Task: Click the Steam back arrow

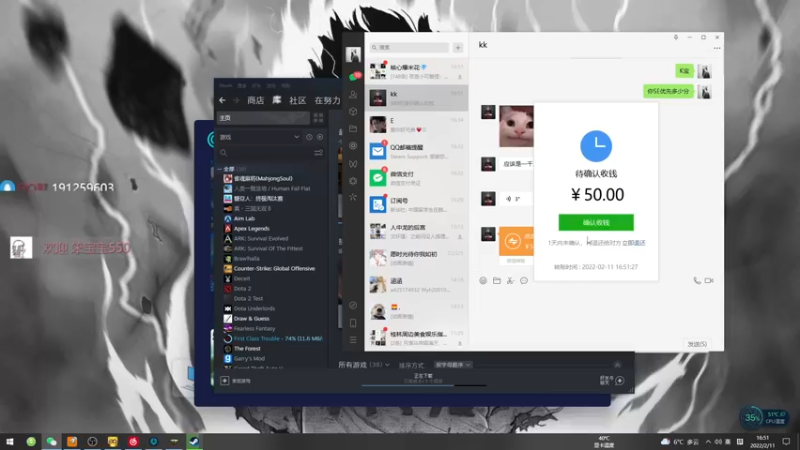Action: point(222,101)
